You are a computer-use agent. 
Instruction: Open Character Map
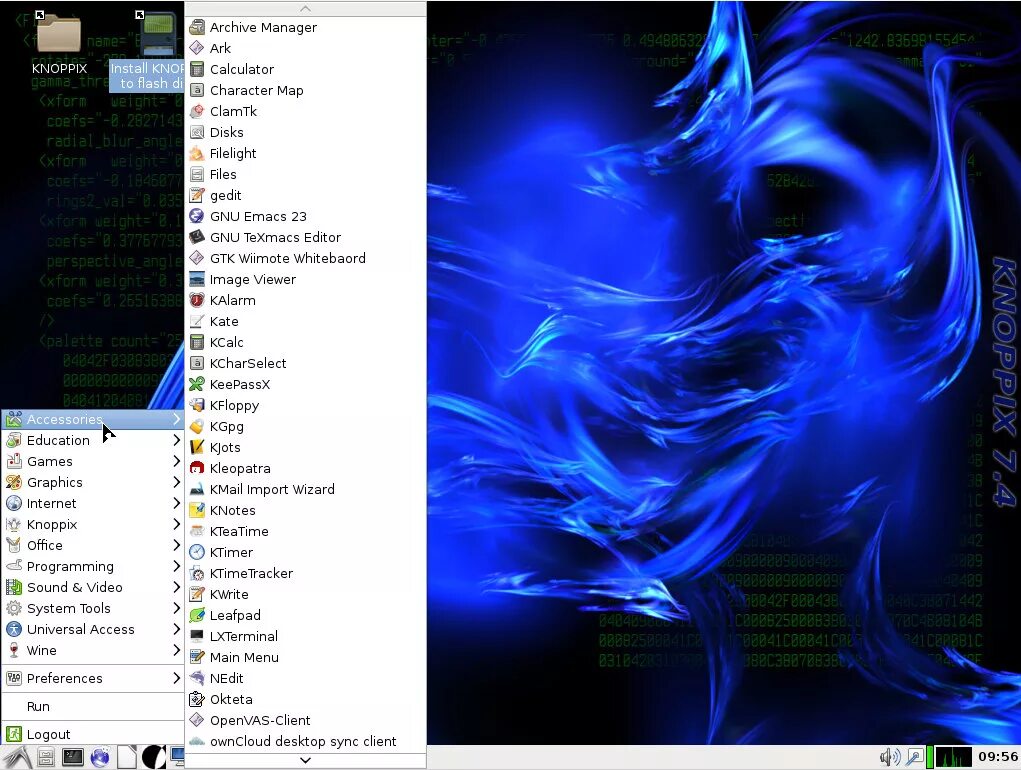tap(305, 90)
